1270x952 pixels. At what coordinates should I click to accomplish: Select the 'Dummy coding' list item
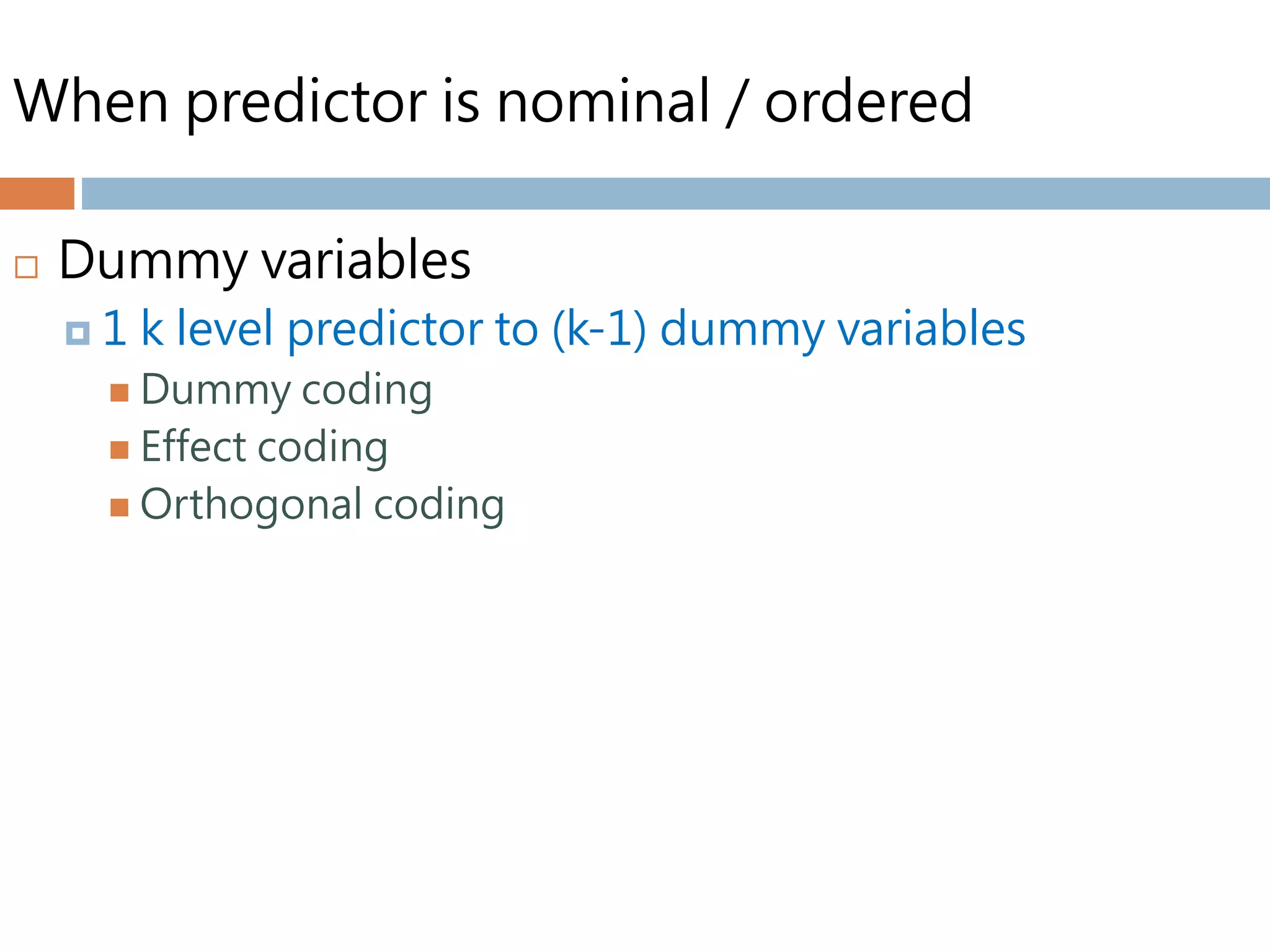(286, 391)
